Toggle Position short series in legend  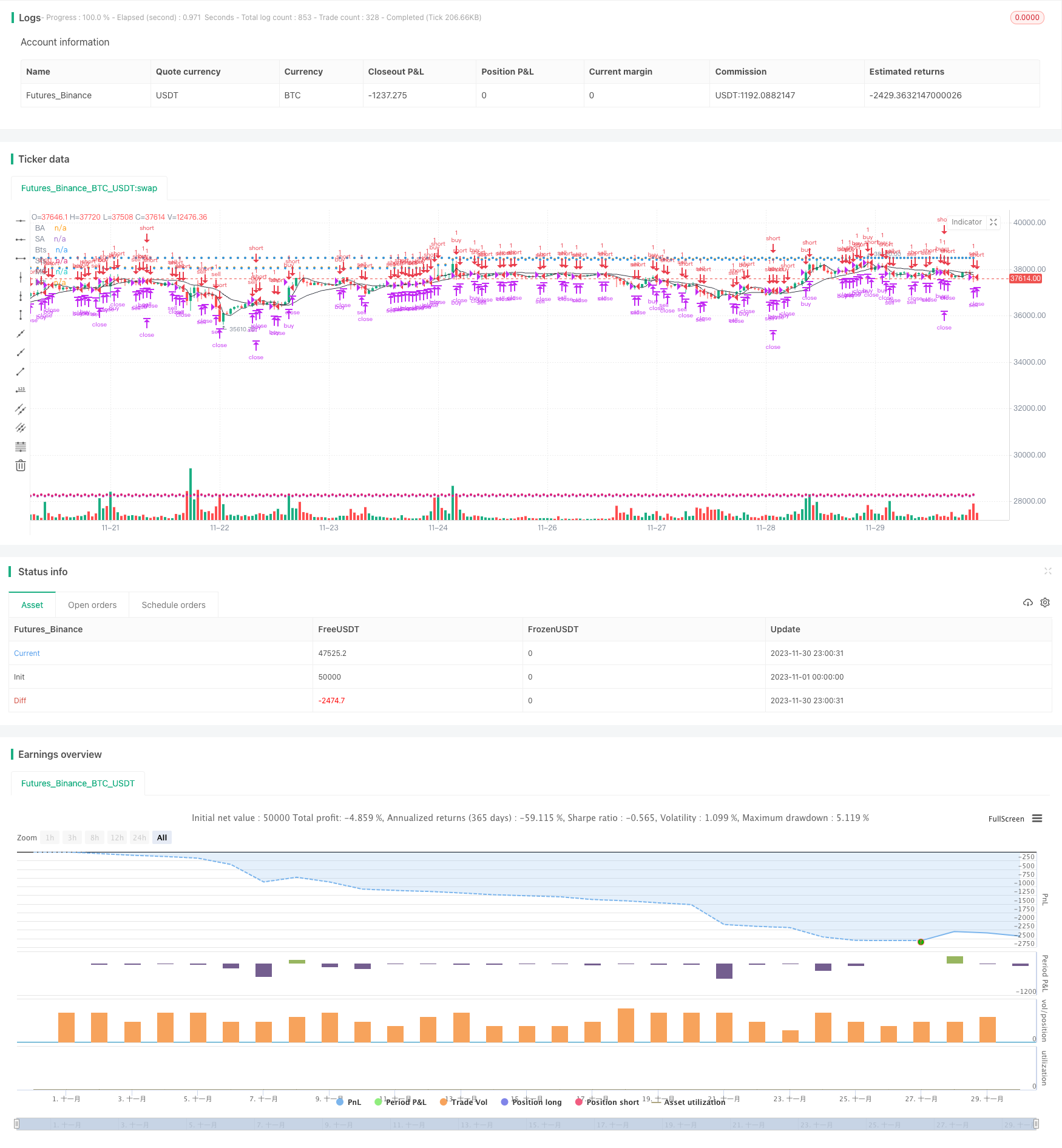[x=607, y=1102]
